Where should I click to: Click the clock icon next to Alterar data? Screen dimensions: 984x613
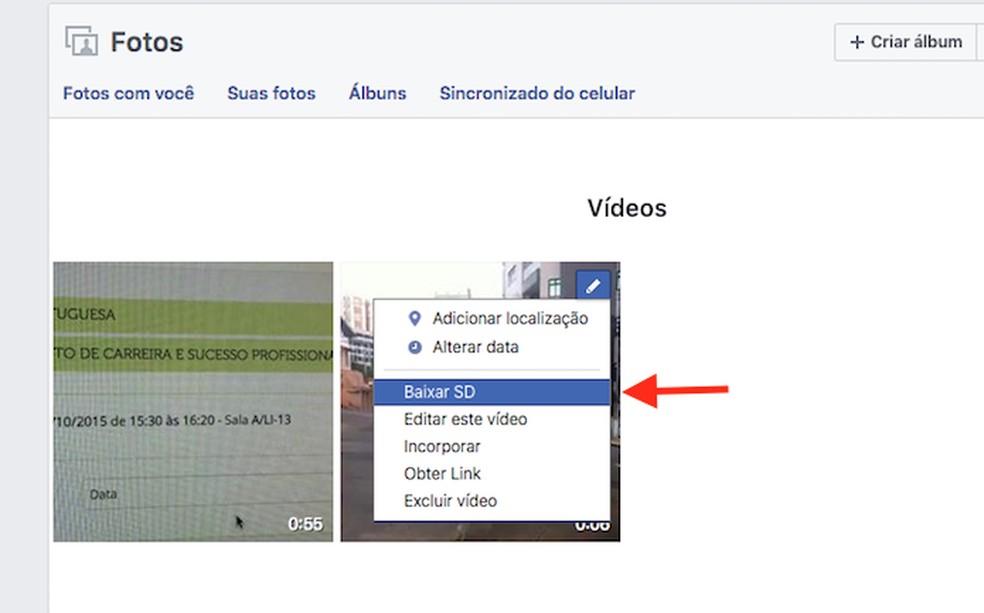coord(414,347)
